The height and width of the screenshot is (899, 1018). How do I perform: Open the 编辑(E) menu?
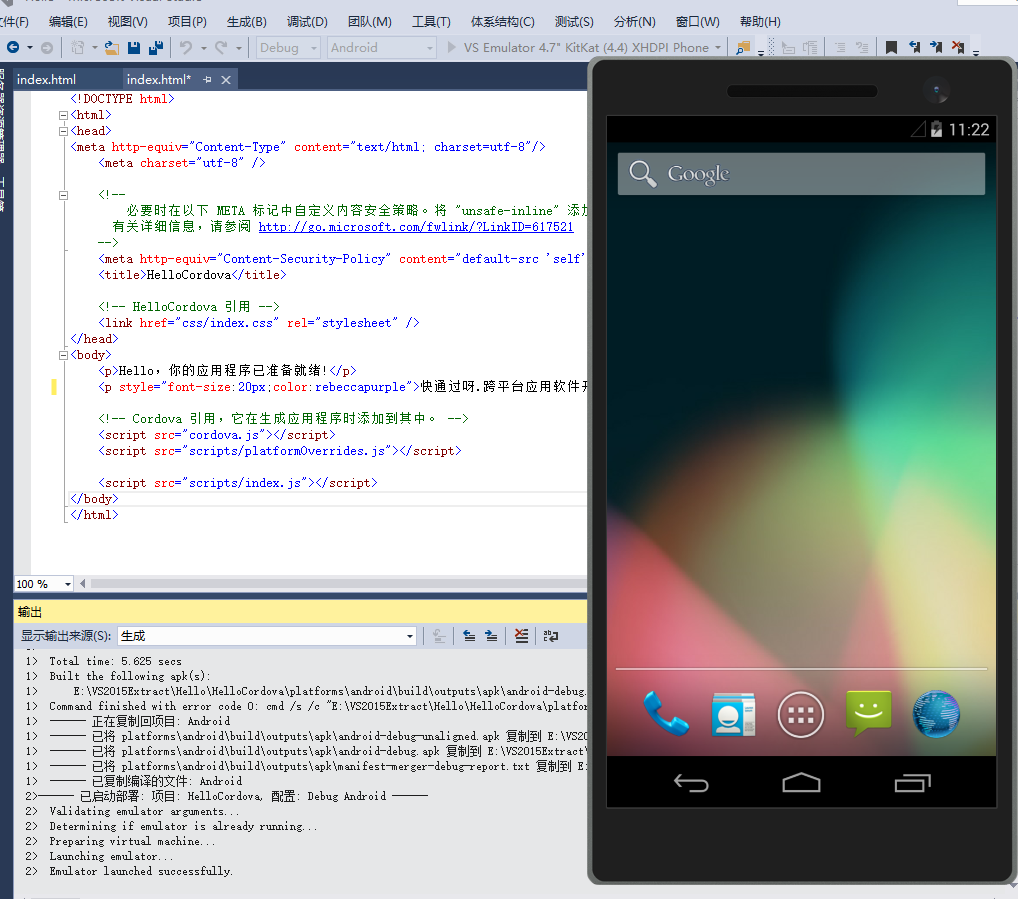click(68, 21)
